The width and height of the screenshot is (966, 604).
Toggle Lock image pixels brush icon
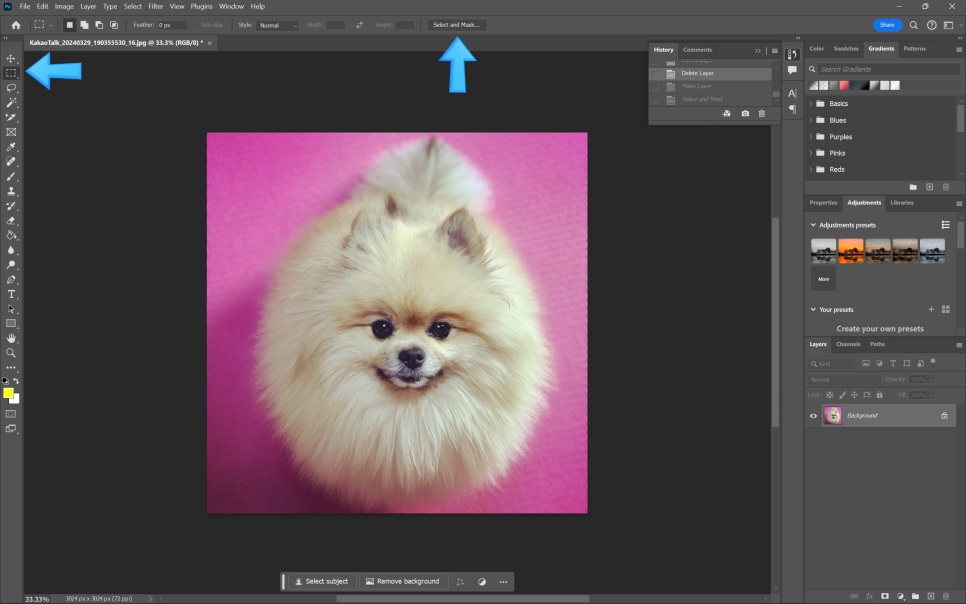point(842,395)
